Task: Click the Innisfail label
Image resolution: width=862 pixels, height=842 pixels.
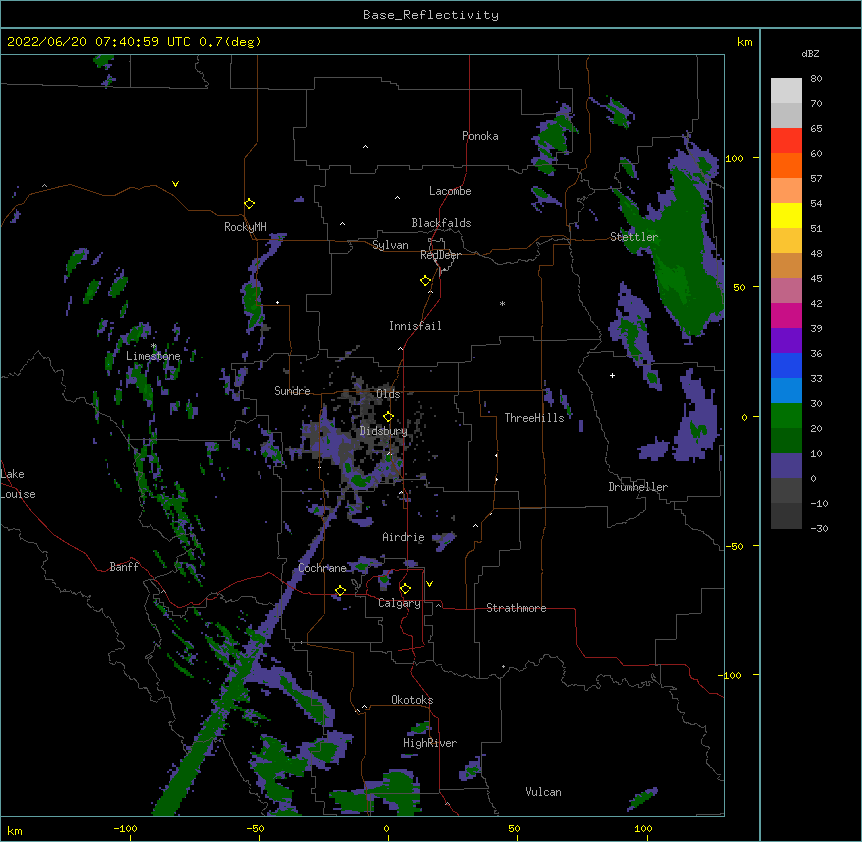Action: coord(415,326)
